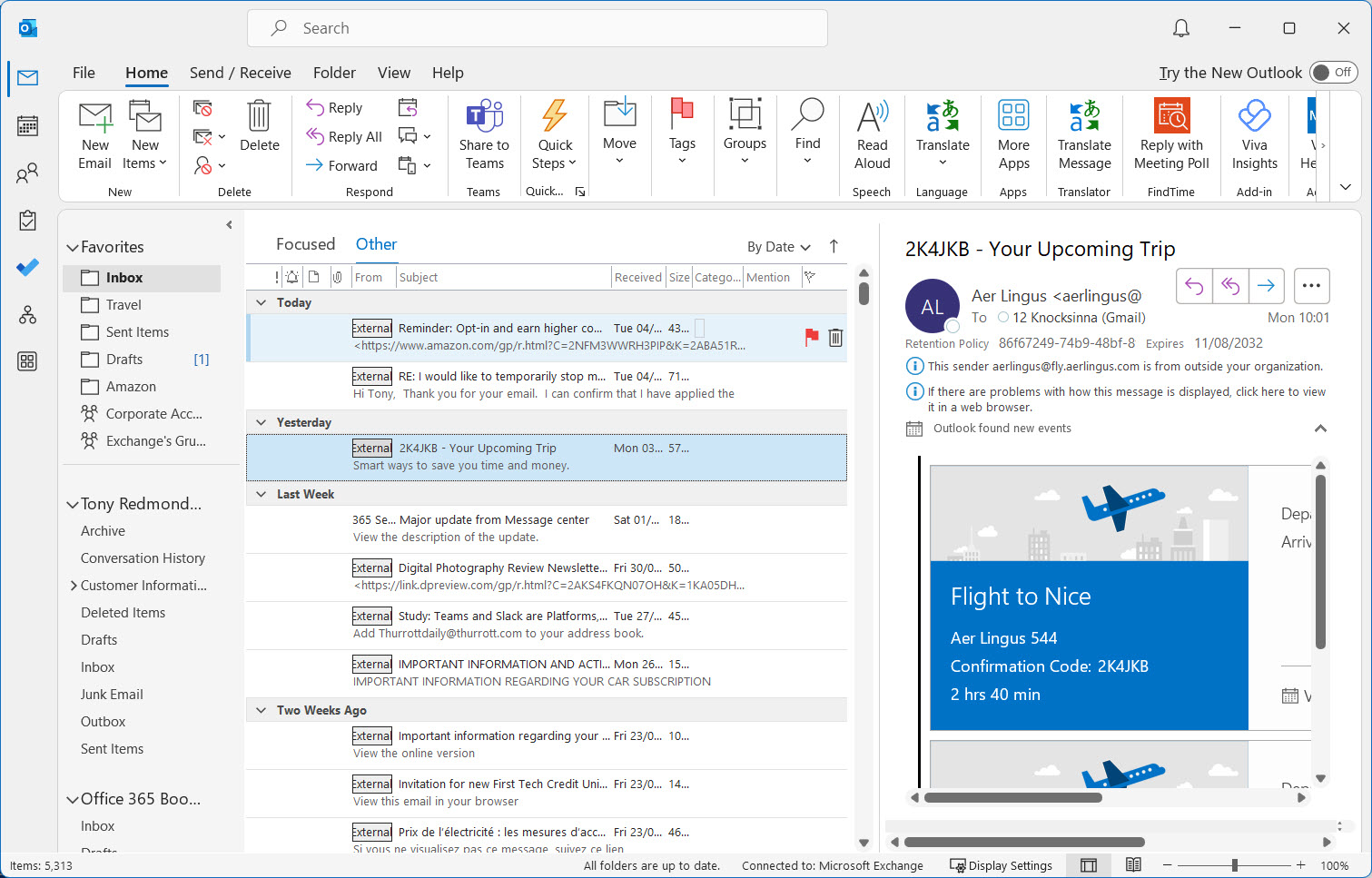
Task: Reverse sort order with the up arrow
Action: [x=834, y=246]
